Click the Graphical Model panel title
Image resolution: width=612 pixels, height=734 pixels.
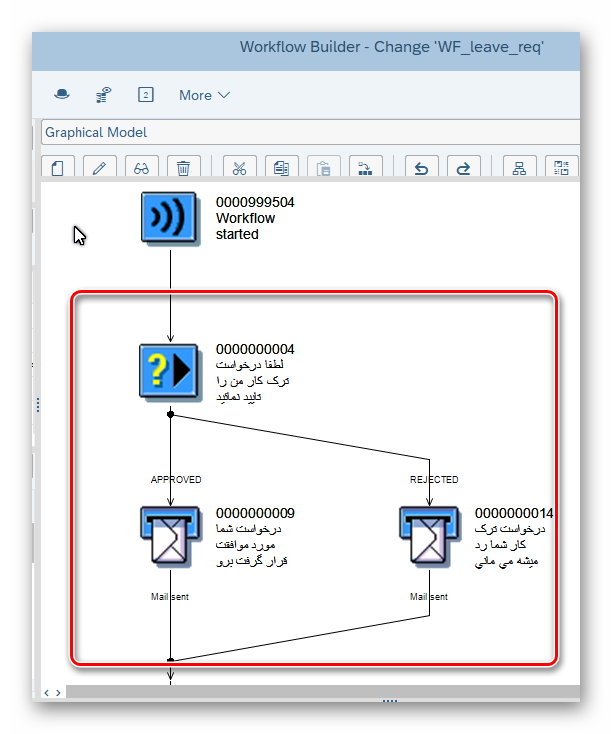tap(96, 132)
